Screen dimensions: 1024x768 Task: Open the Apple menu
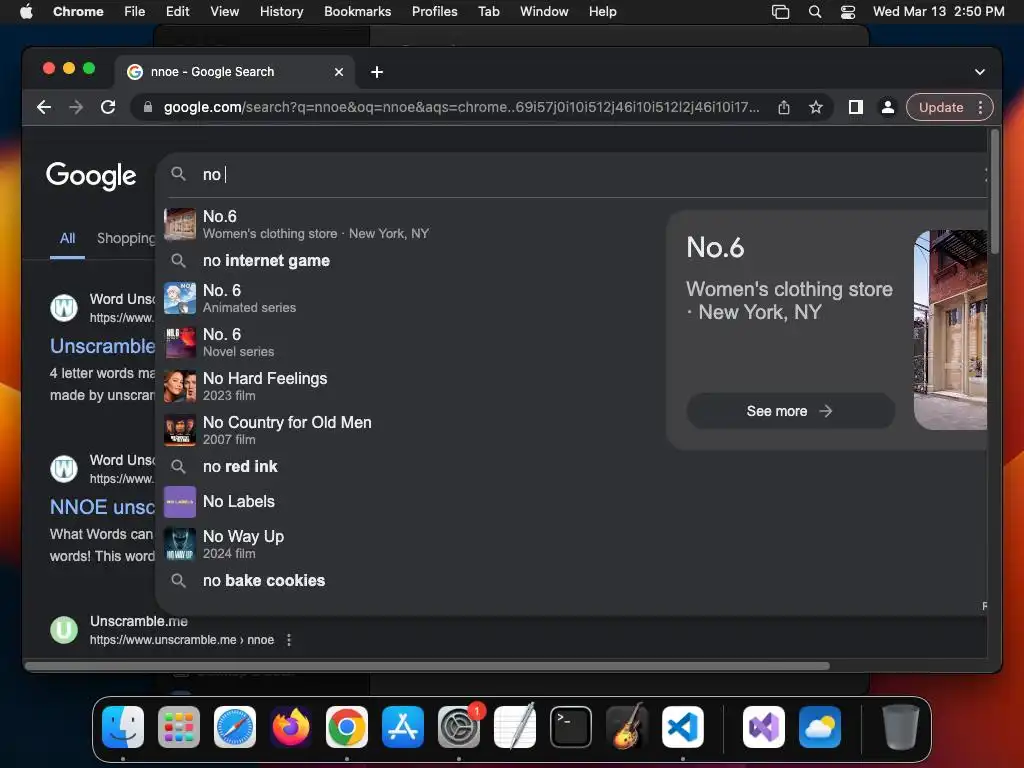tap(26, 11)
